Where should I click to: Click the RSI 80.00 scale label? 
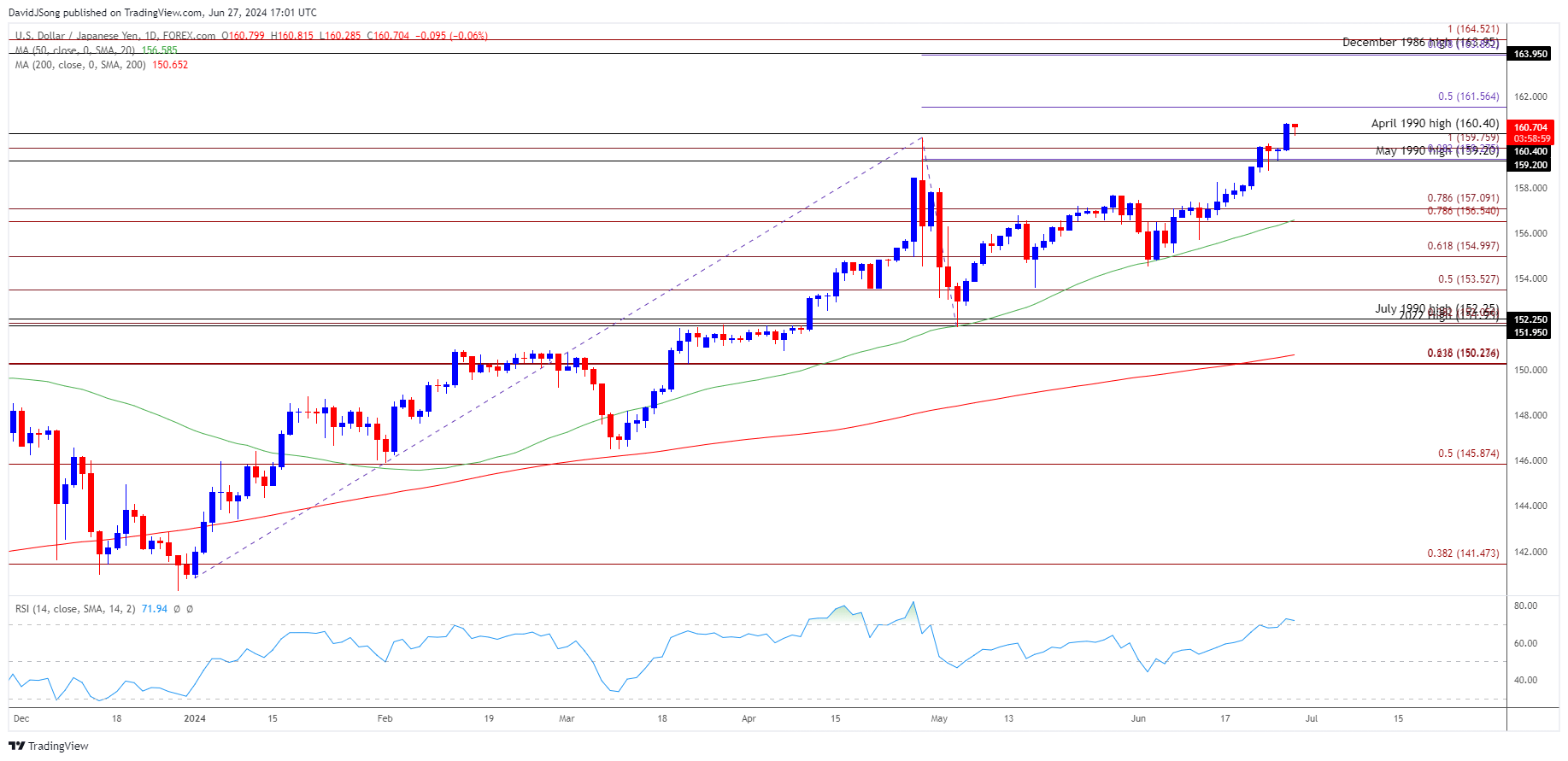[x=1525, y=606]
